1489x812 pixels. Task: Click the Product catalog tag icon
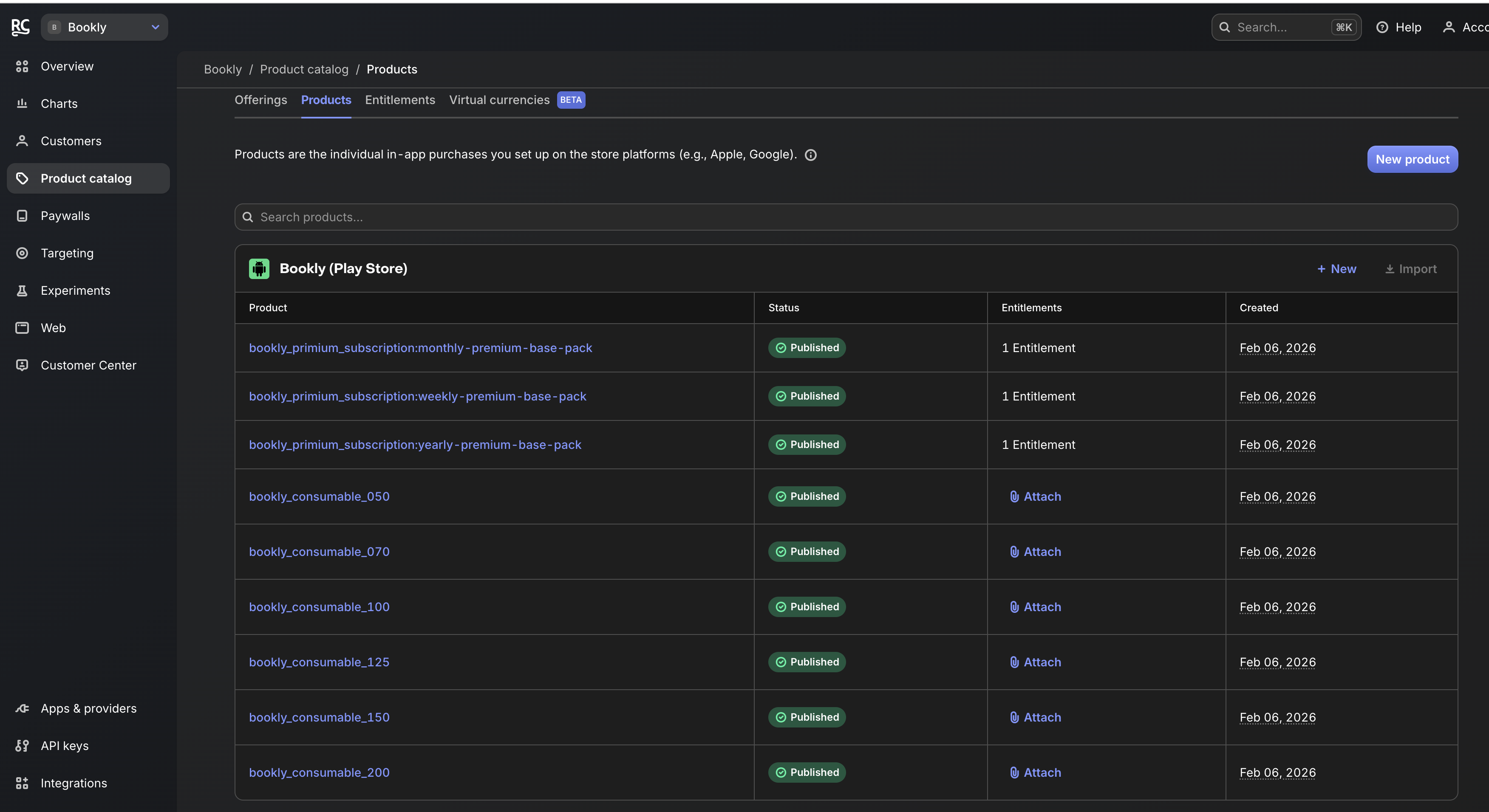point(22,178)
